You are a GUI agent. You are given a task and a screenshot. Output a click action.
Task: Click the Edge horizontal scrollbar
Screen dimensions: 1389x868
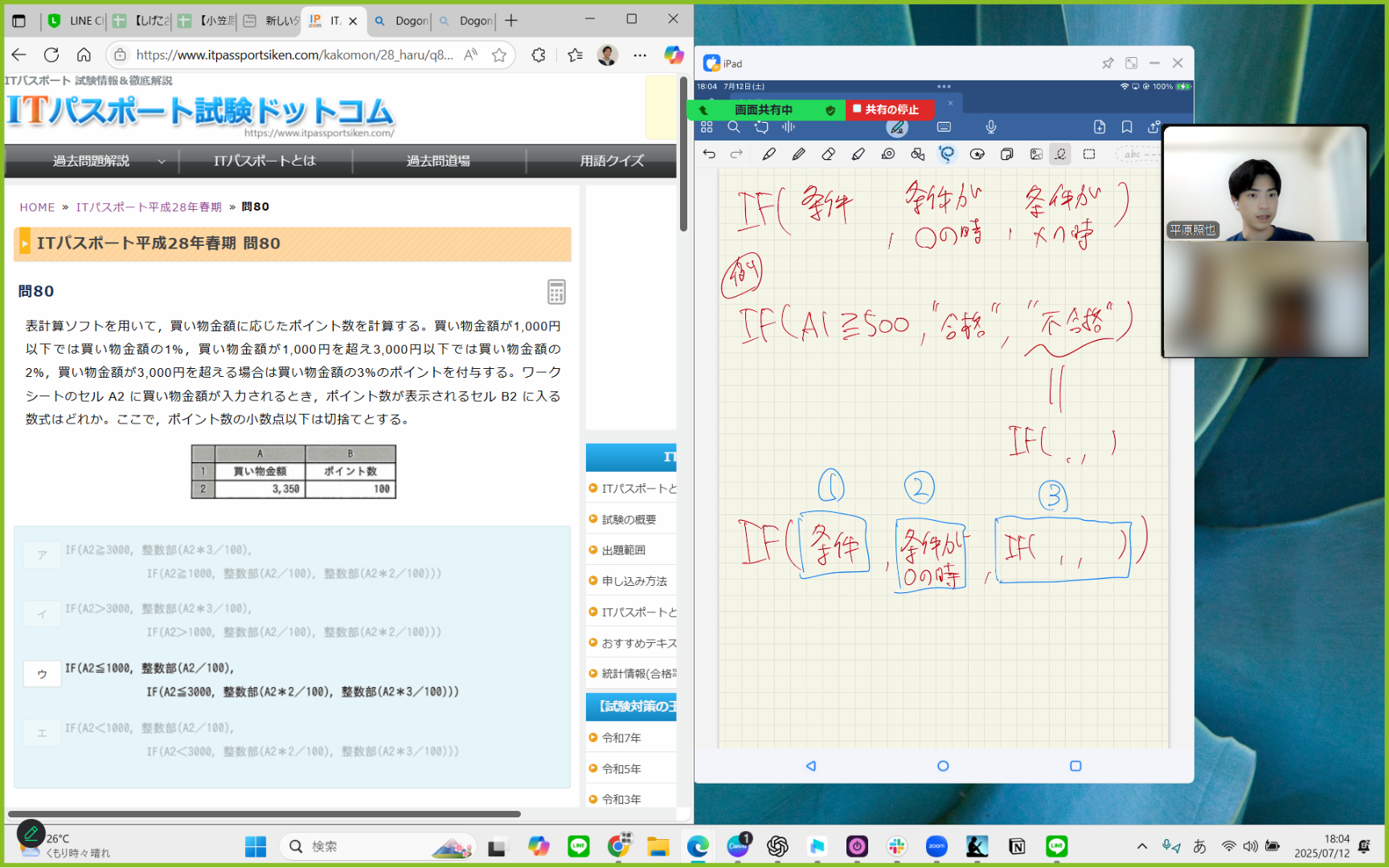point(264,814)
